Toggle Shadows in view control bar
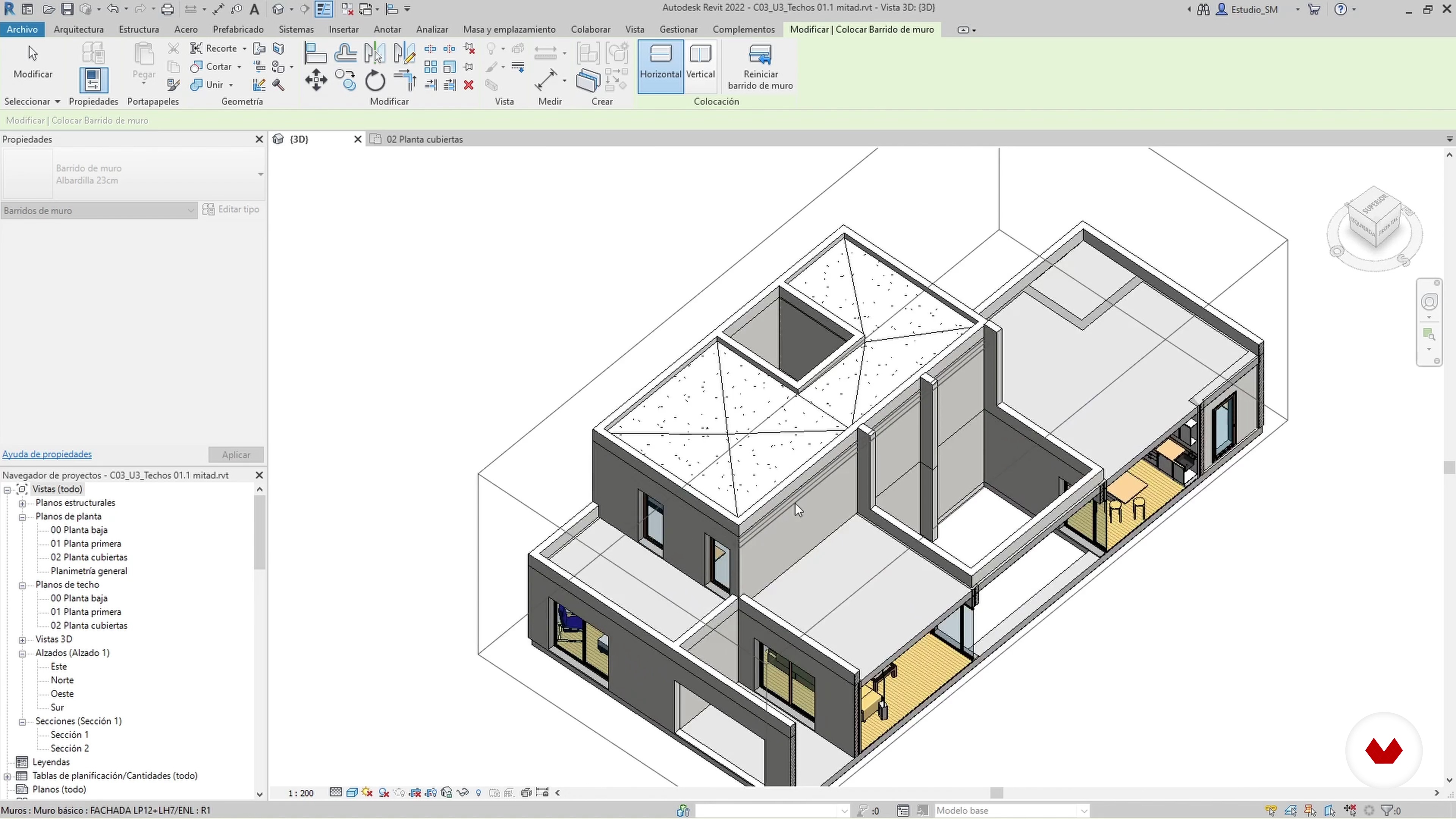Viewport: 1456px width, 819px height. (x=384, y=793)
